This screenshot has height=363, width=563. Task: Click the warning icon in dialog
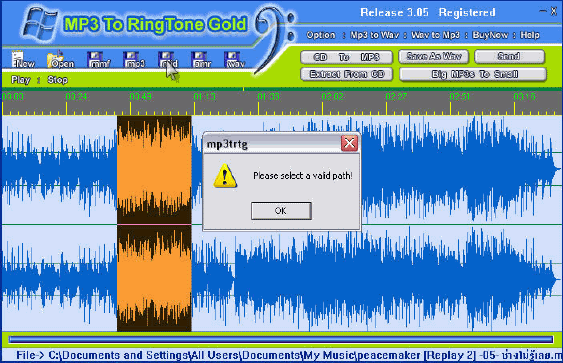point(225,176)
